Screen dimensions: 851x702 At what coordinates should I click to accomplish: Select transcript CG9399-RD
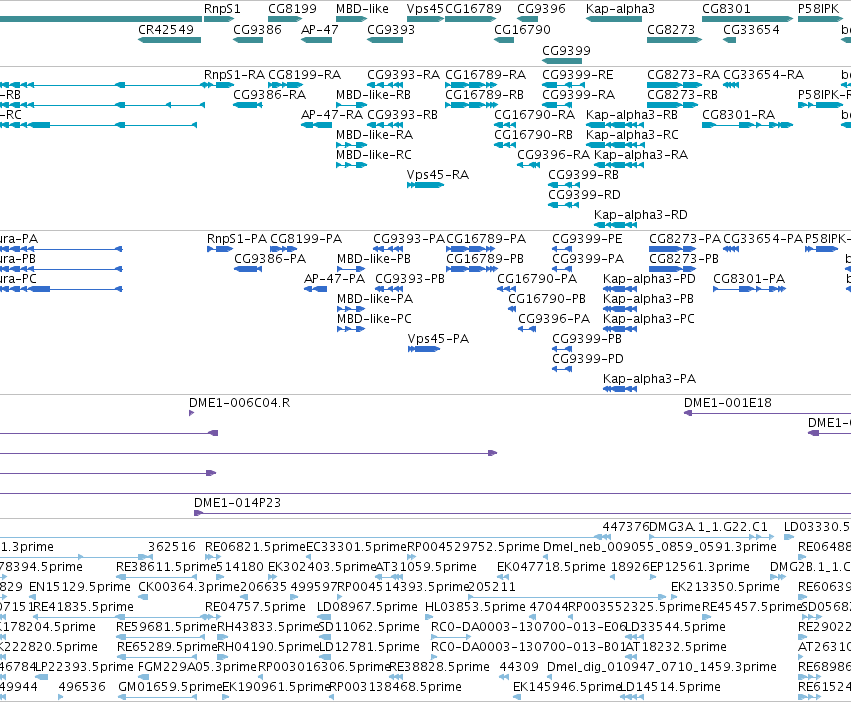pos(563,205)
